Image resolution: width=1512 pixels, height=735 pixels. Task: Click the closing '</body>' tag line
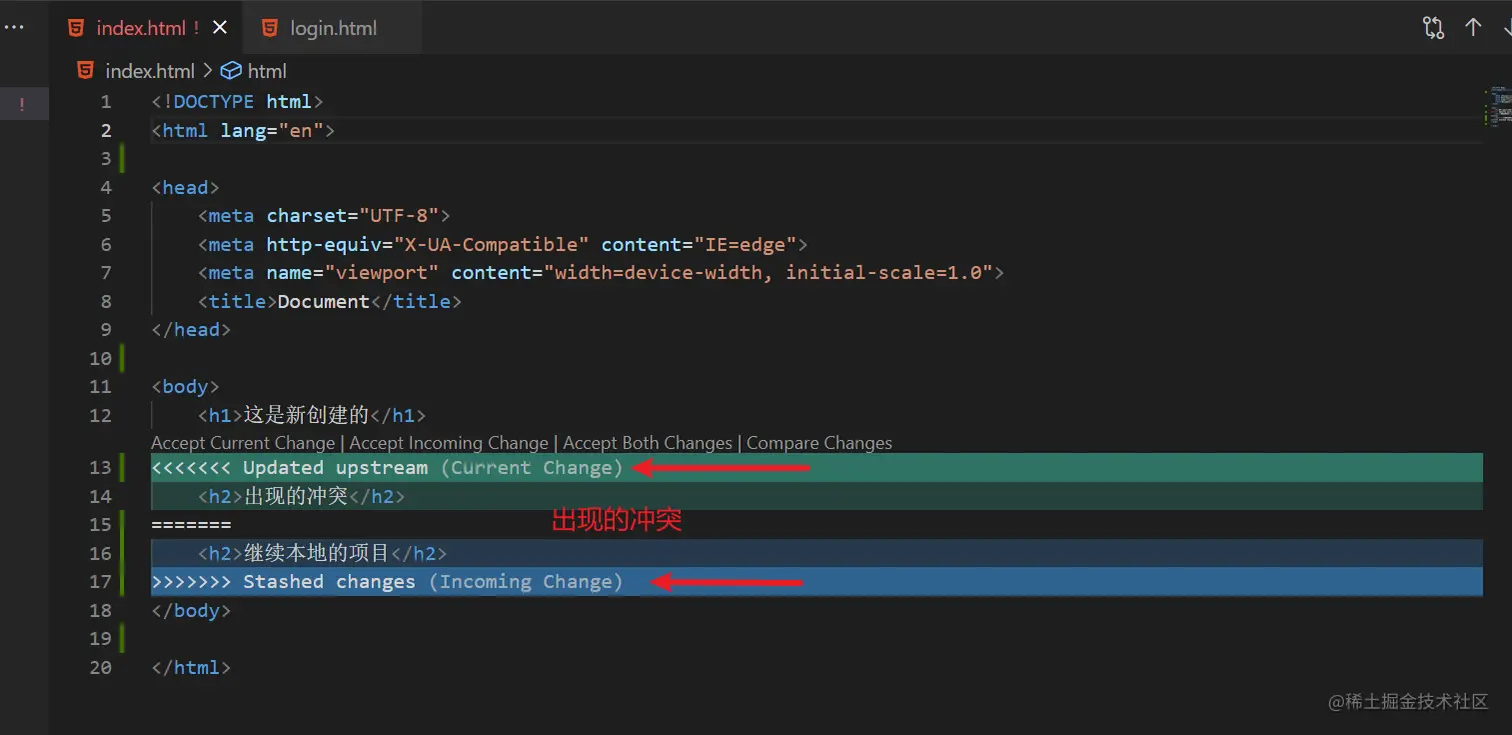(x=191, y=610)
